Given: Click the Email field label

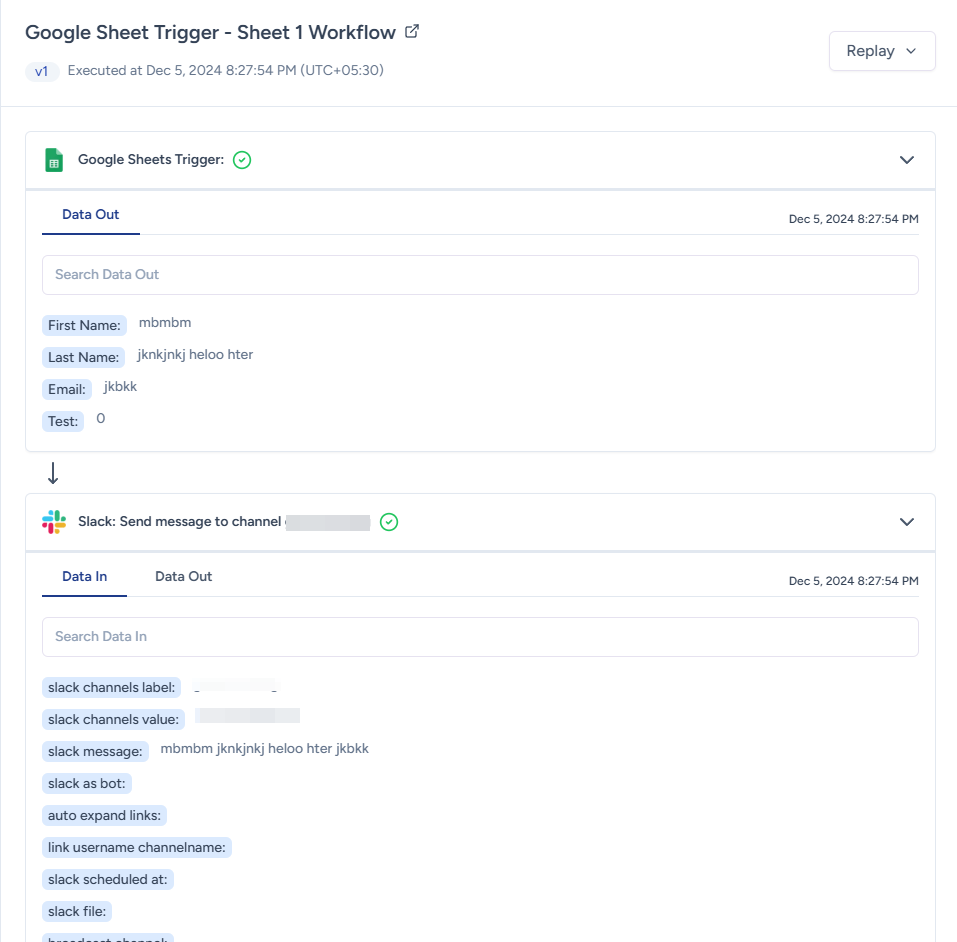Looking at the screenshot, I should (67, 390).
